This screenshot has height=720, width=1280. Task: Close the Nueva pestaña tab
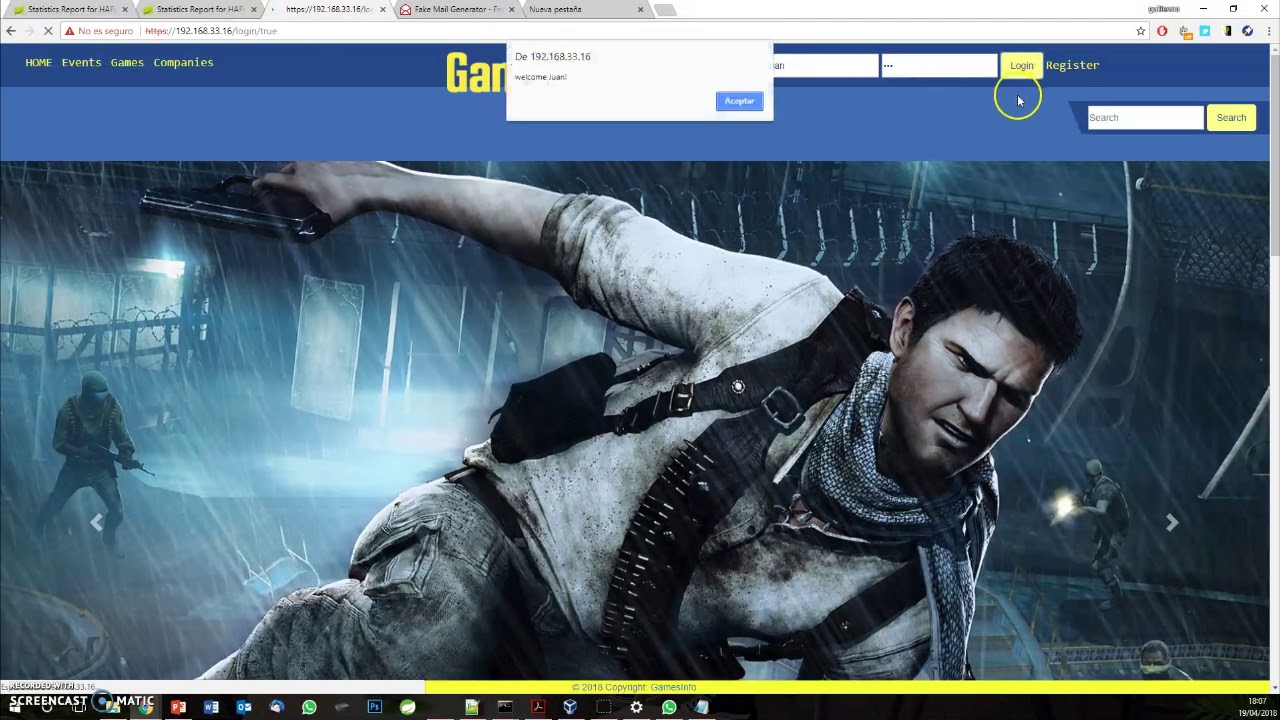(641, 10)
